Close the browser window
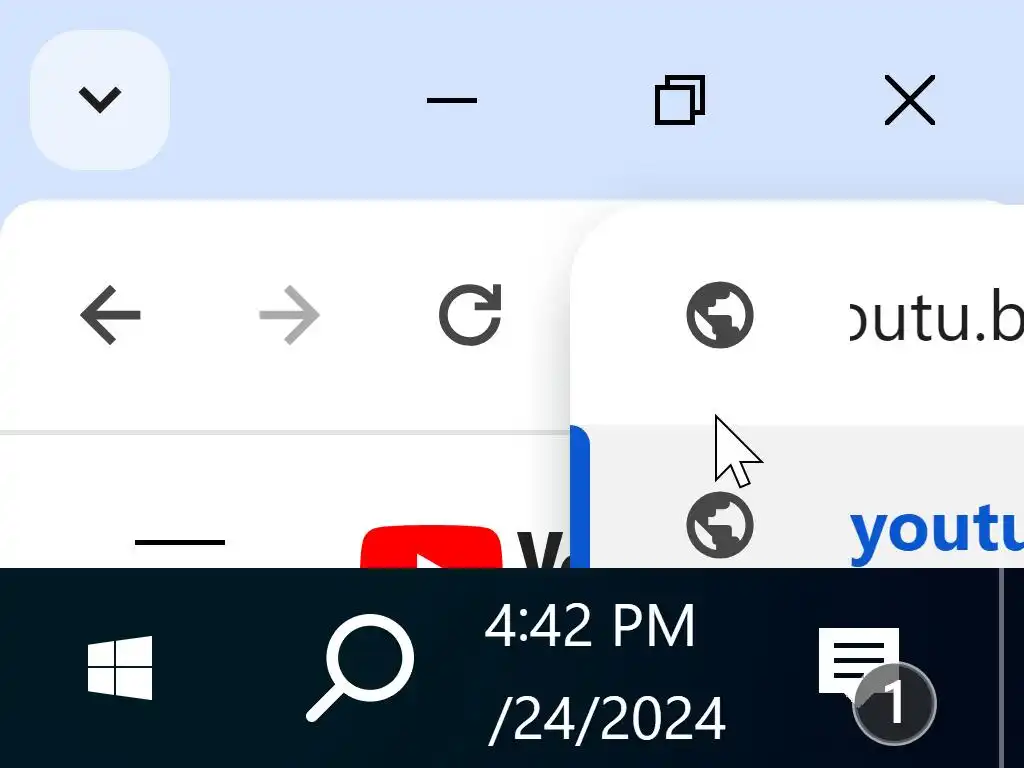Screen dimensions: 1024x768 click(x=910, y=100)
